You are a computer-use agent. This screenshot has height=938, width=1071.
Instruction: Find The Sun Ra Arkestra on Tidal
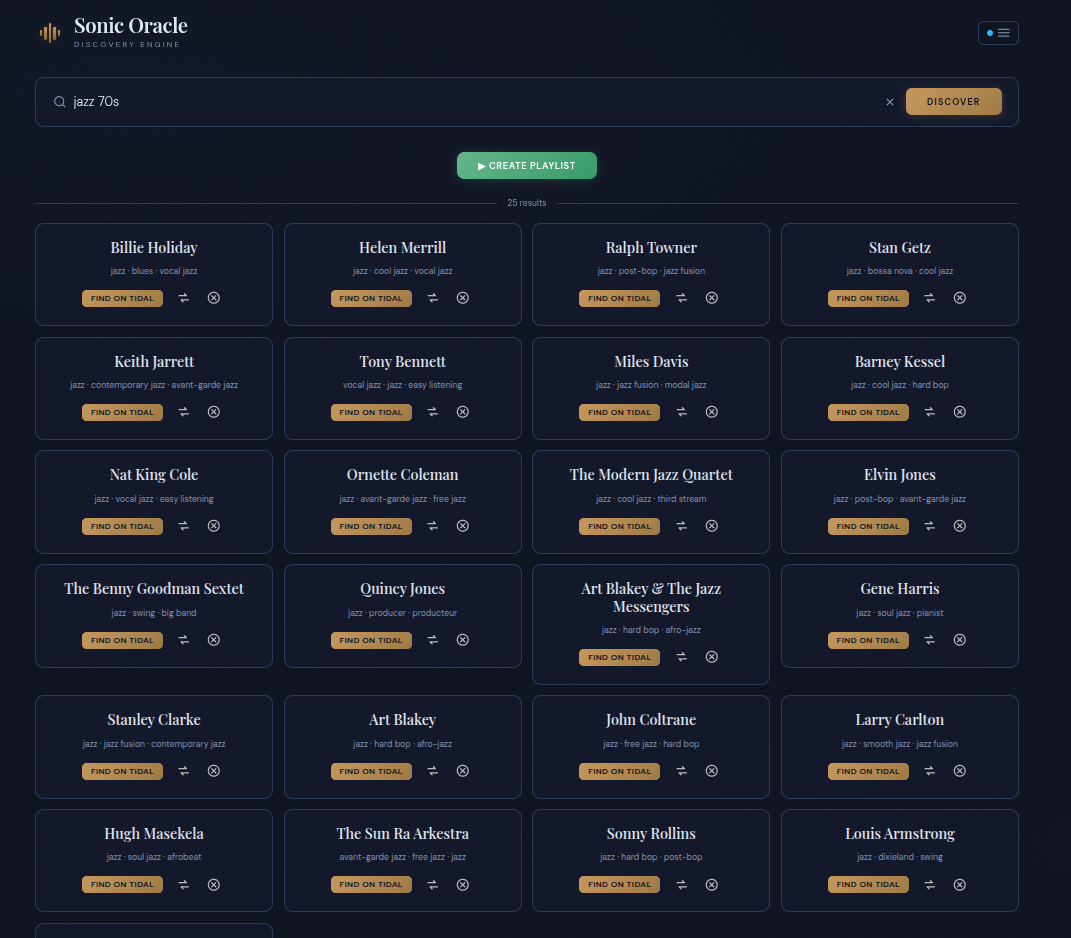(371, 885)
